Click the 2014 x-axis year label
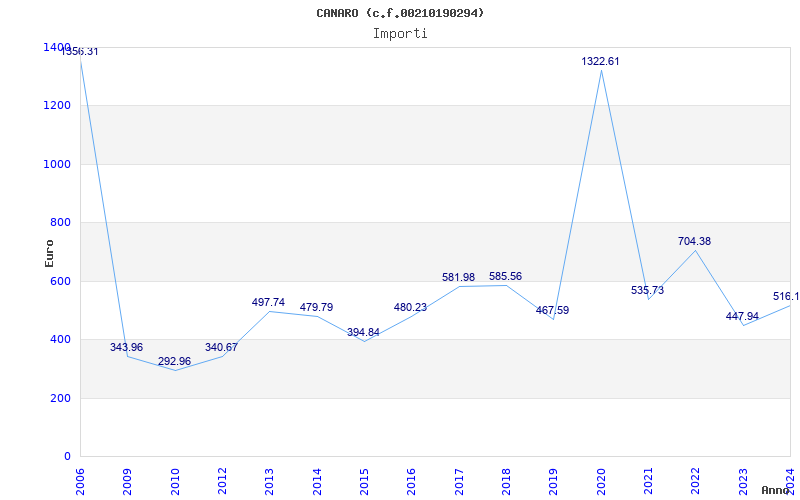800x500 pixels. (317, 482)
